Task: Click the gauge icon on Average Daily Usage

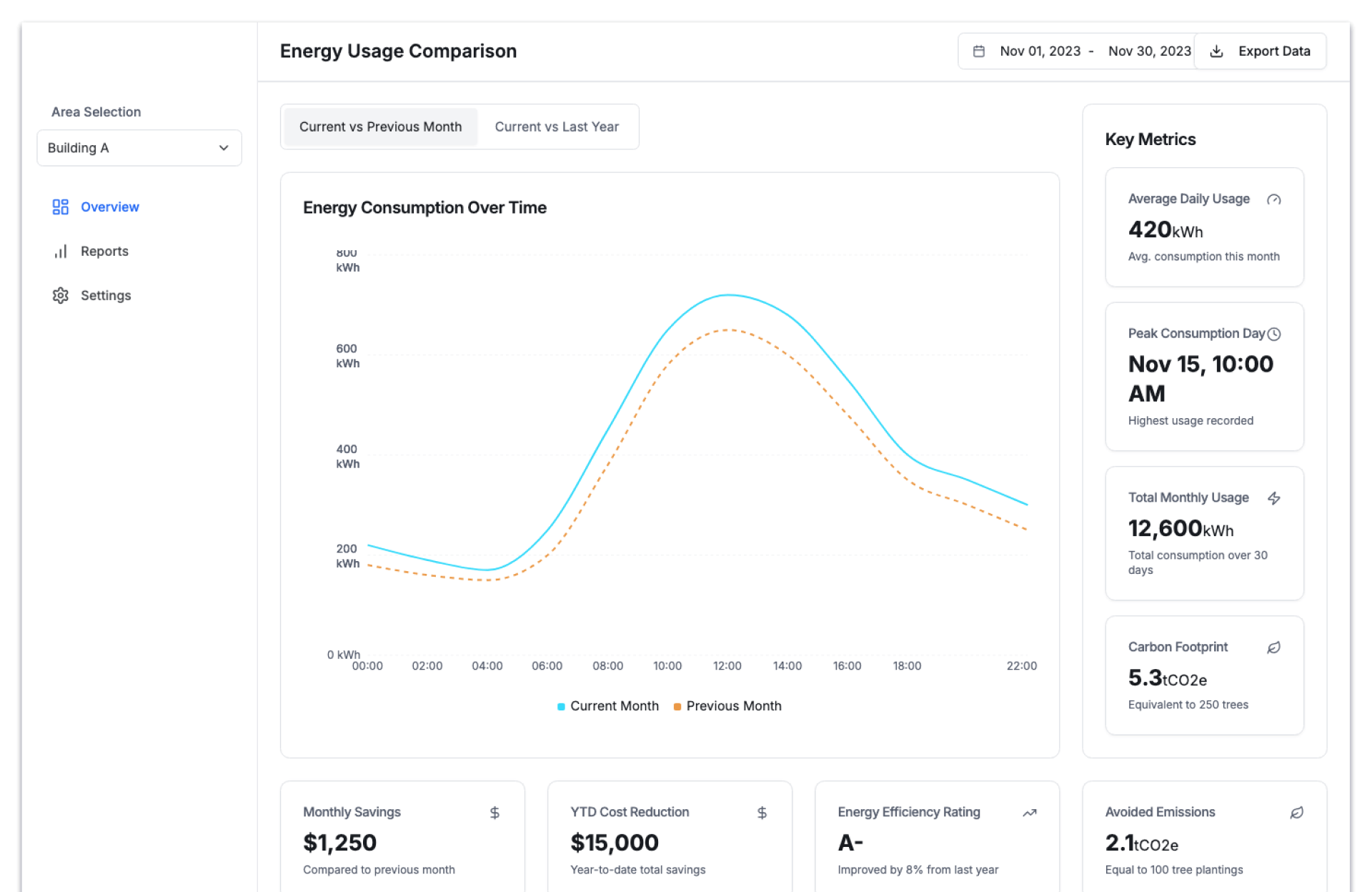Action: click(x=1273, y=199)
